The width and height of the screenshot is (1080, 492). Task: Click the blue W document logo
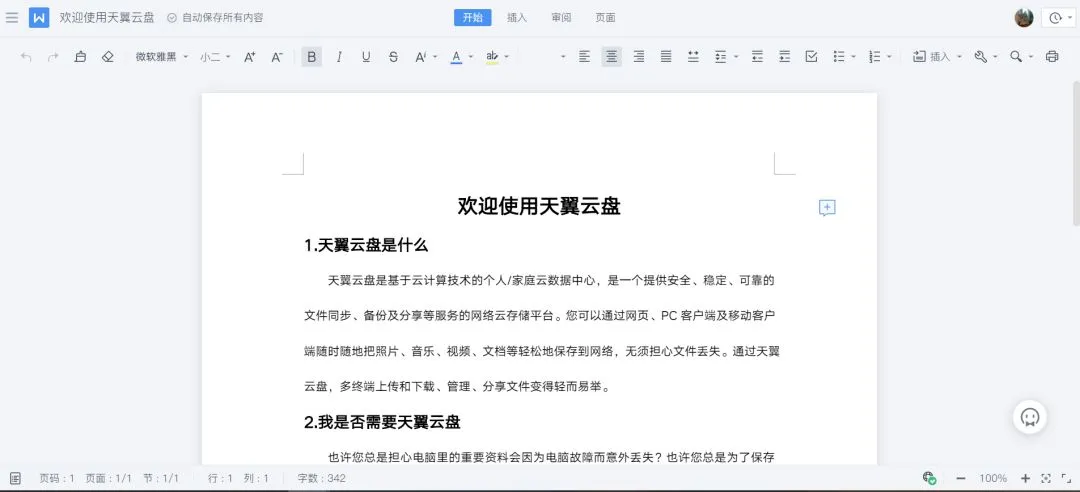tap(39, 18)
